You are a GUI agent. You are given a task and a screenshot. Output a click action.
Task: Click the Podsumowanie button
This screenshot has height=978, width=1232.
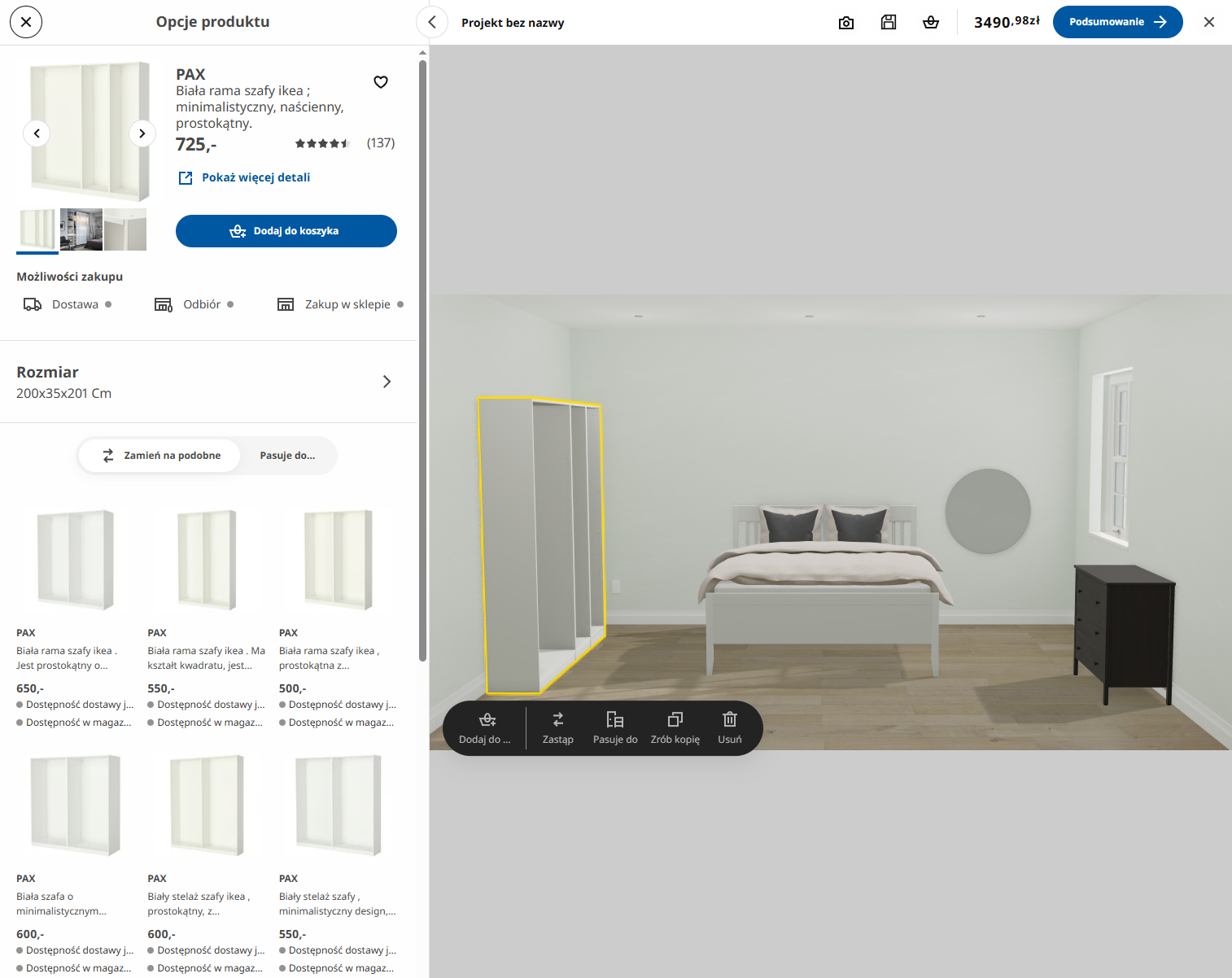coord(1117,22)
